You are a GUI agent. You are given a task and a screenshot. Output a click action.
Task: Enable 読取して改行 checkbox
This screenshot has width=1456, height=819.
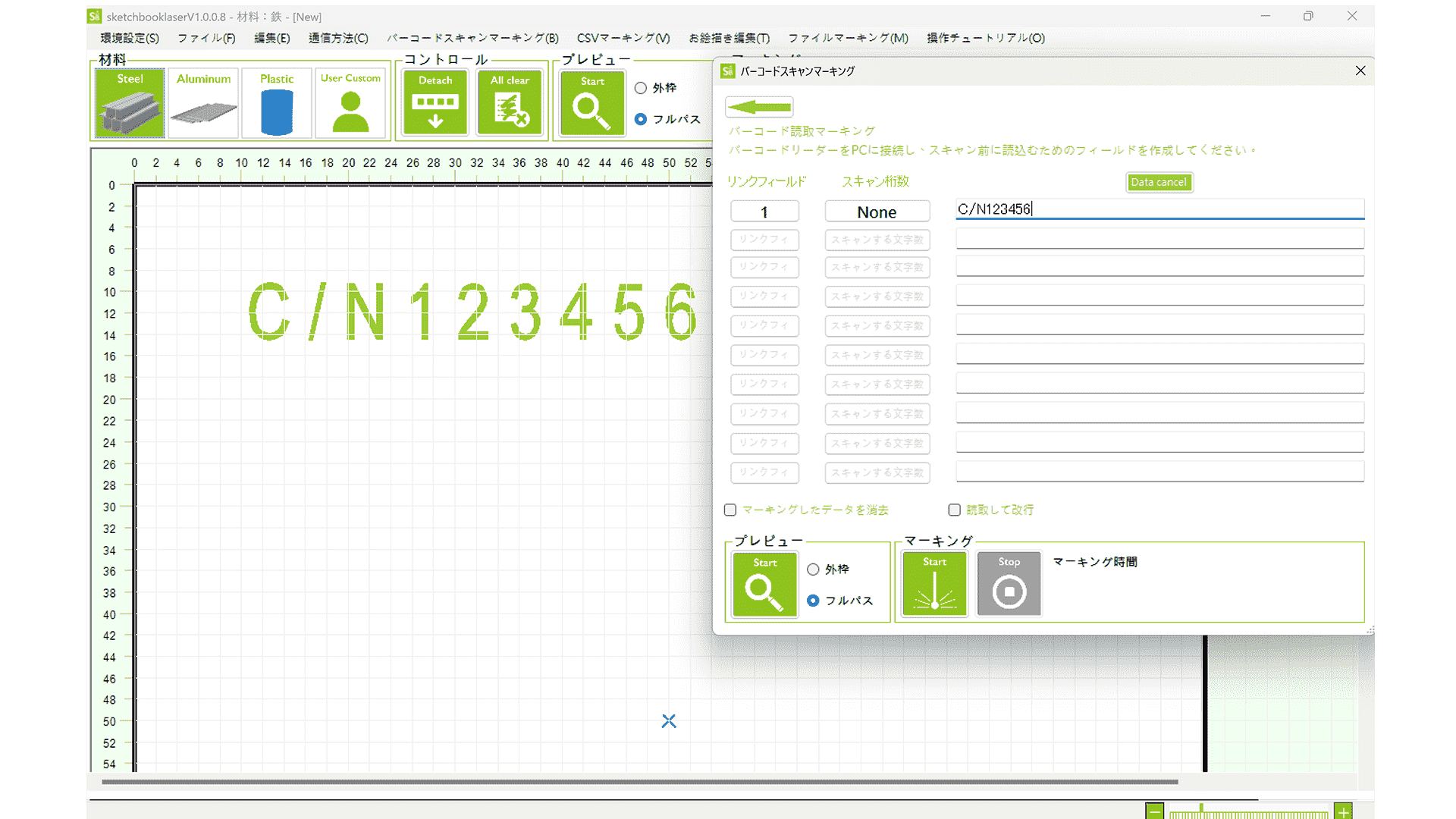coord(955,510)
